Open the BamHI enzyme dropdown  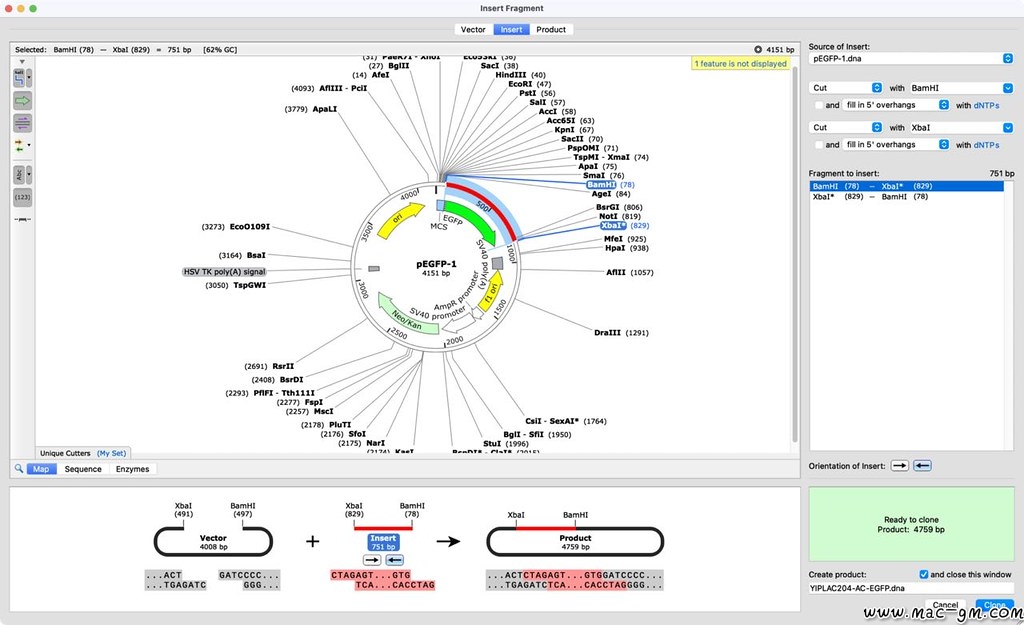click(960, 88)
